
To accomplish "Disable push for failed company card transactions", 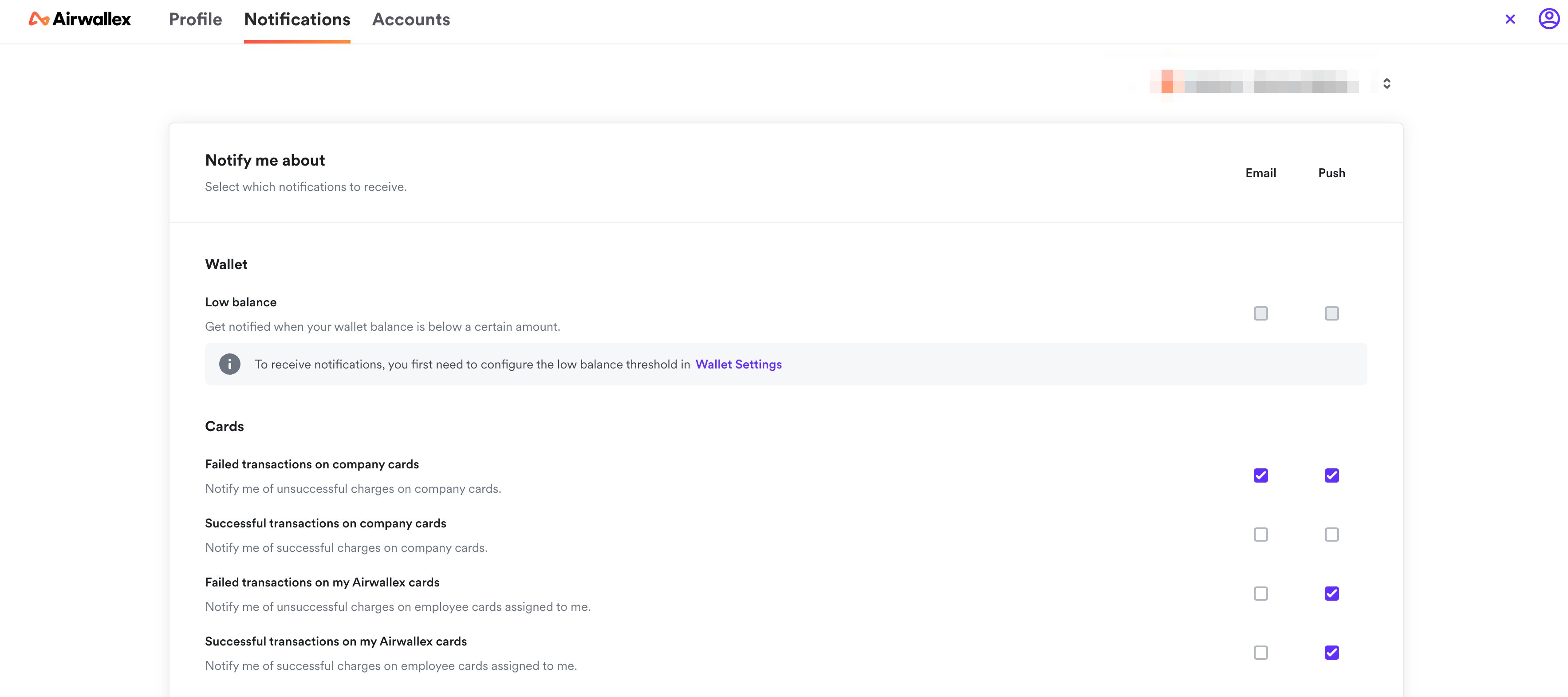I will [x=1332, y=475].
